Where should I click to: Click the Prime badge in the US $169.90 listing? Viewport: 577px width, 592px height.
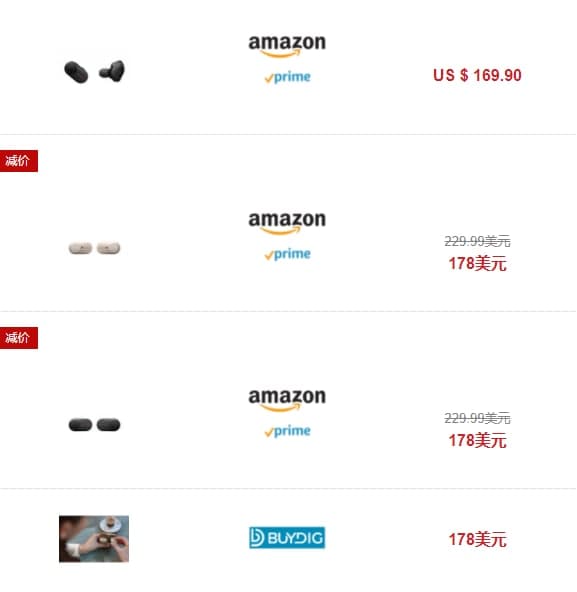(x=287, y=77)
